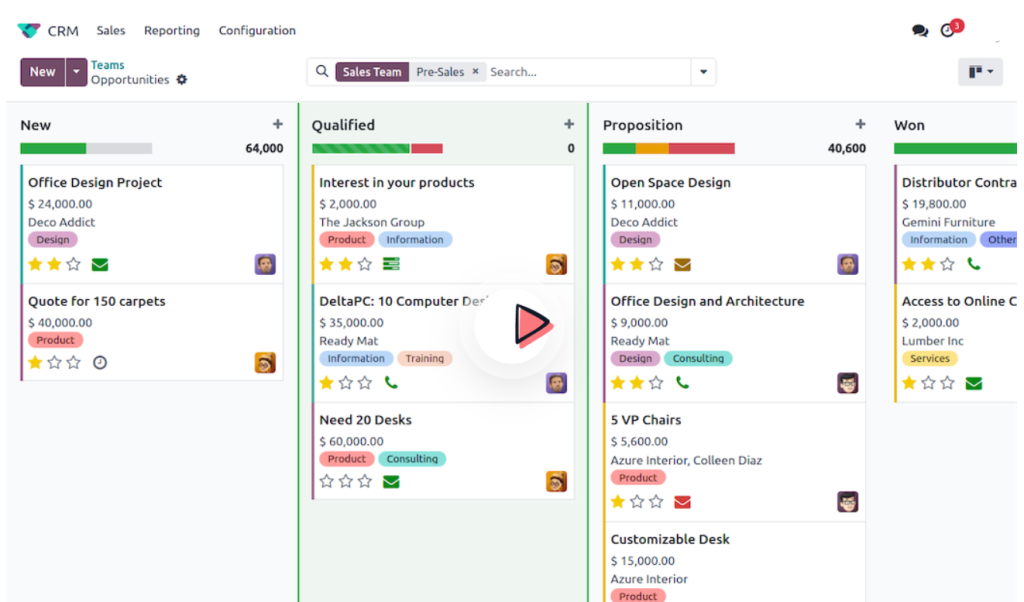
Task: Follow the Teams breadcrumb link
Action: 107,65
